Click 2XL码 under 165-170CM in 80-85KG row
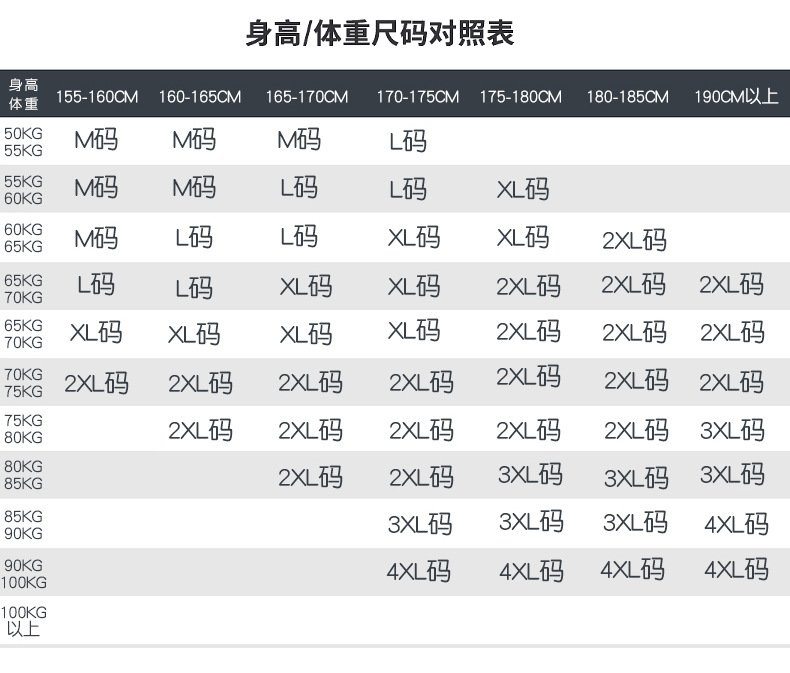The height and width of the screenshot is (673, 790). coord(310,477)
